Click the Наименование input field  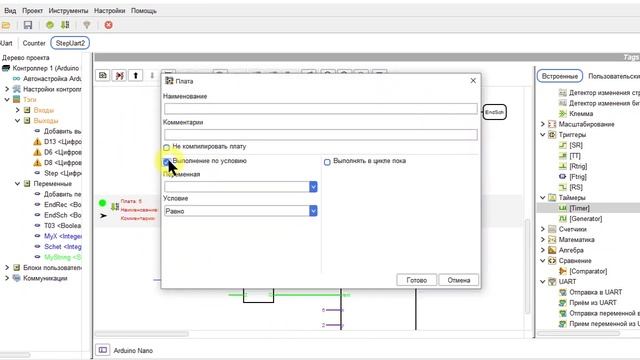tap(321, 109)
